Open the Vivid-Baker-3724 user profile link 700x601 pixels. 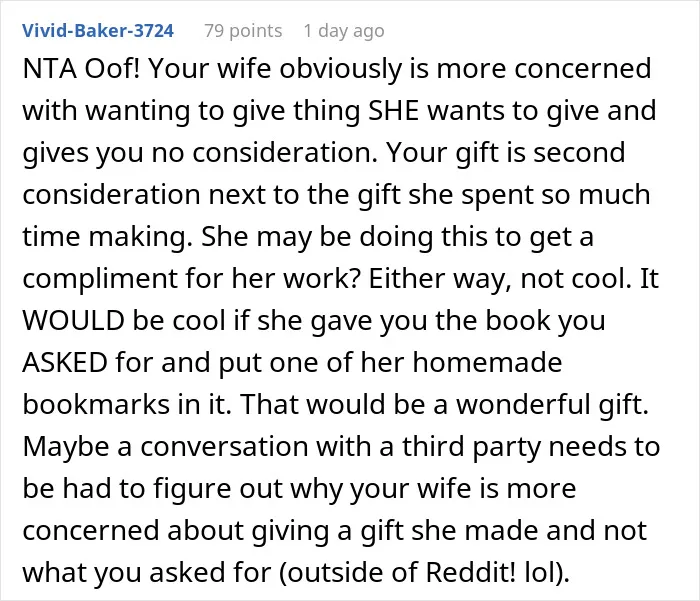click(98, 31)
